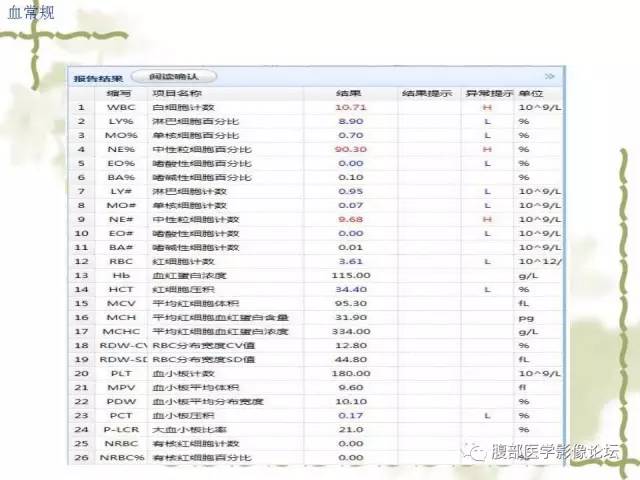Click the red result 9.68

click(x=351, y=220)
